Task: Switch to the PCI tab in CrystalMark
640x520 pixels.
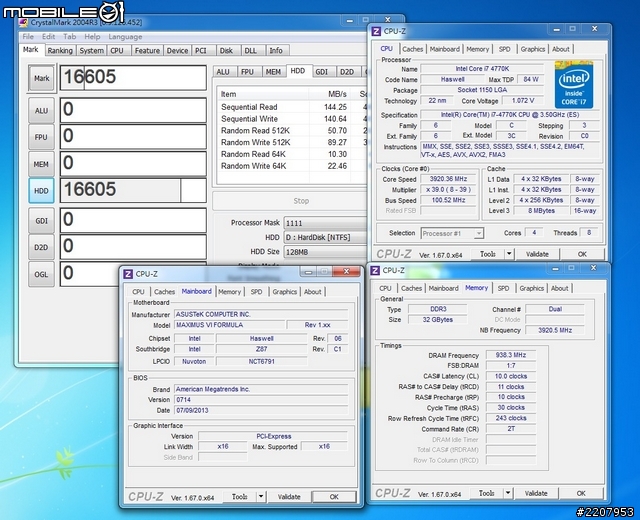Action: click(x=203, y=51)
